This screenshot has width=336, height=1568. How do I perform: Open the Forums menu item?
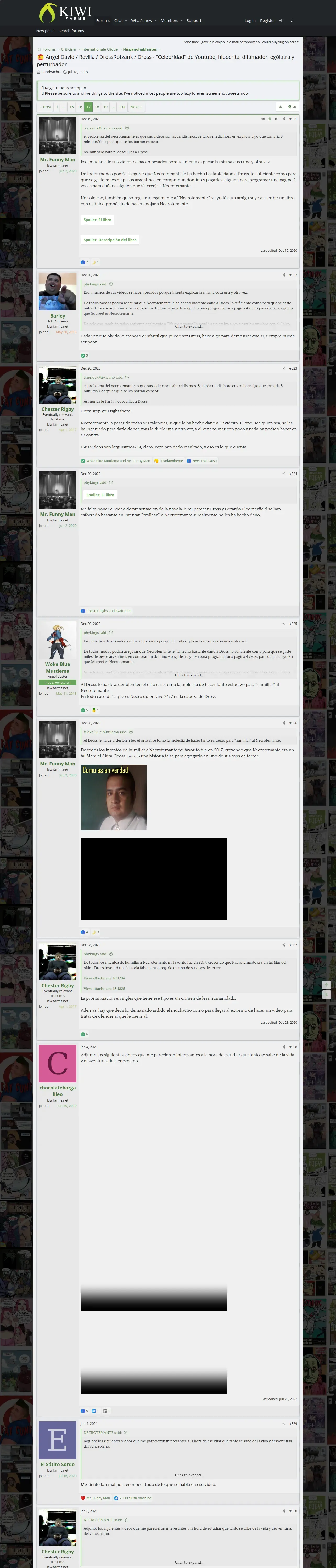pos(103,21)
